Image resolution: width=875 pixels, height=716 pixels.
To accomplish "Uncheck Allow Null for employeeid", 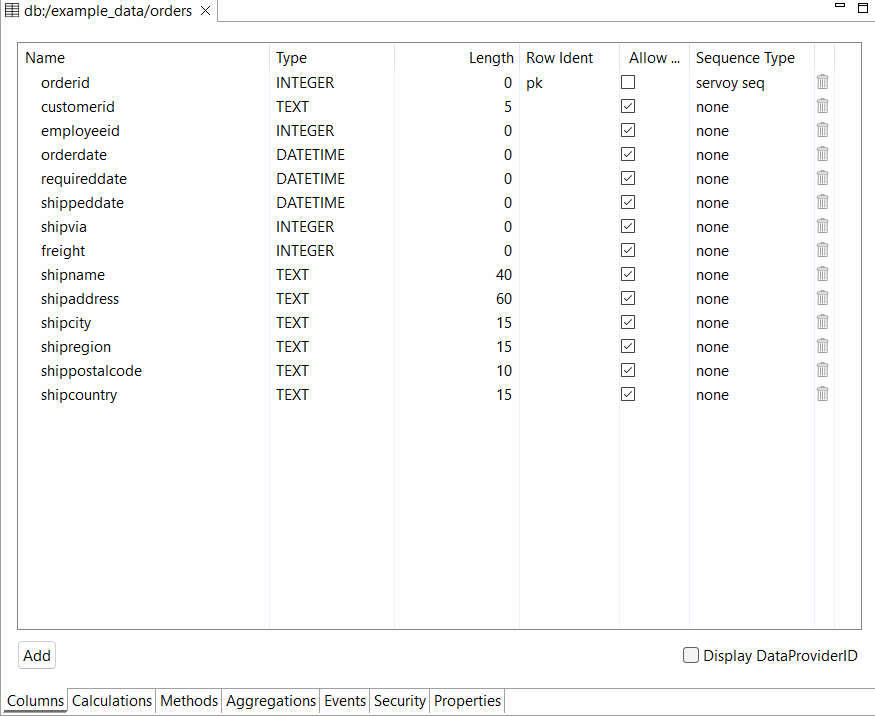I will coord(628,130).
